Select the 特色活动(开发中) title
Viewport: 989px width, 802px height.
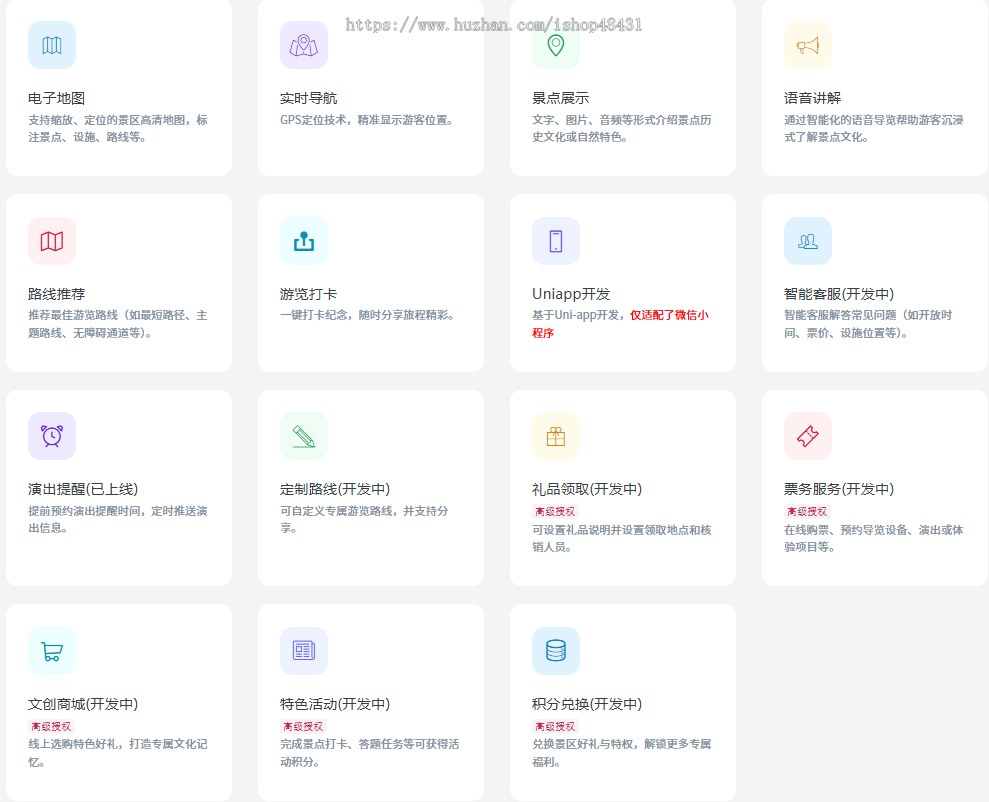[335, 704]
